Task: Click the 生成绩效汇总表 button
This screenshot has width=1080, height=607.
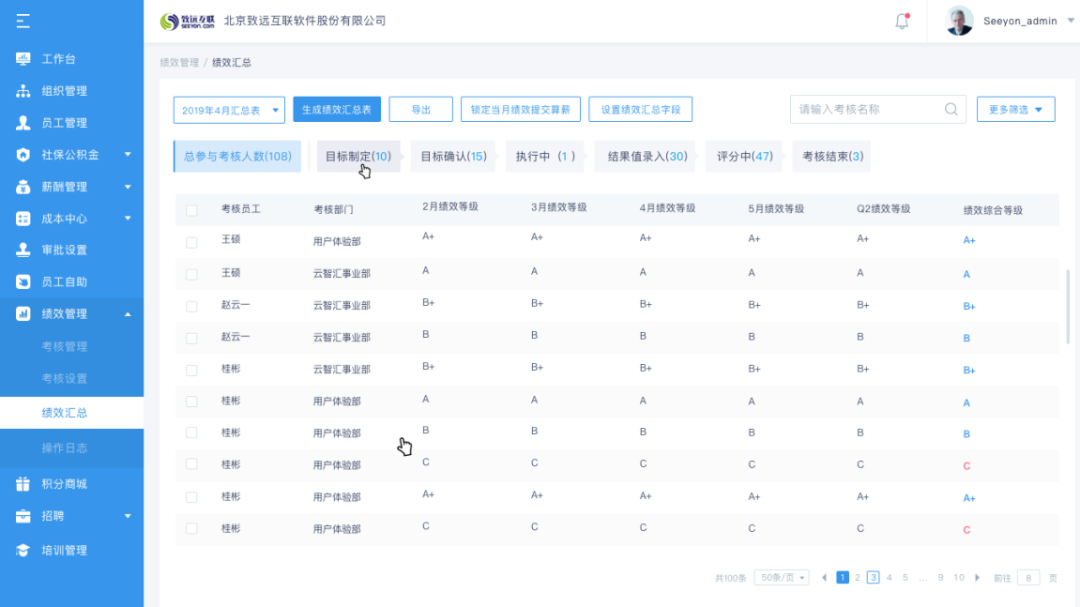Action: tap(337, 110)
